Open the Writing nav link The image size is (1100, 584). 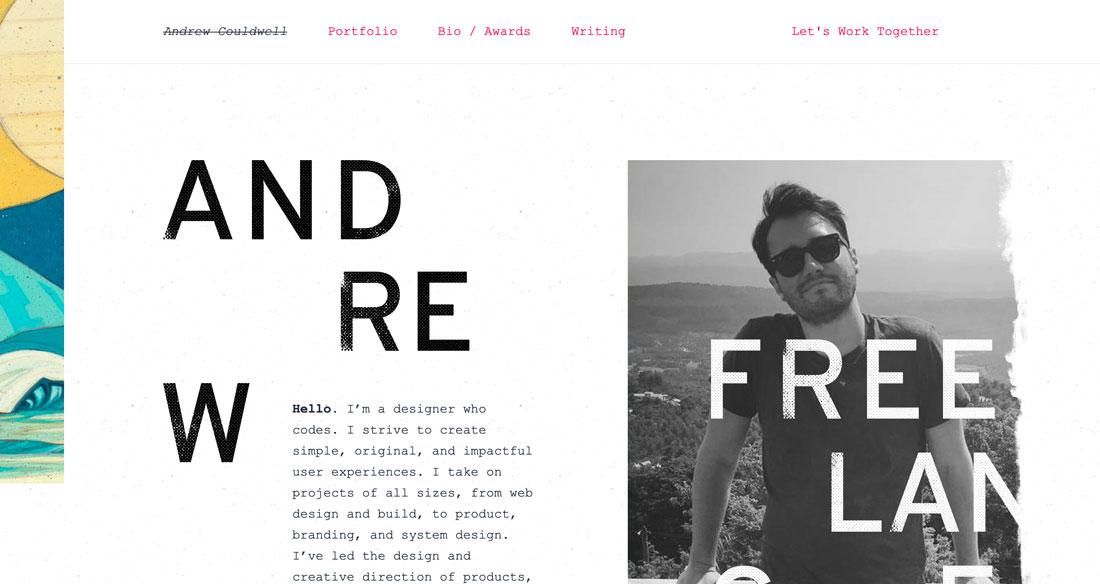(598, 32)
